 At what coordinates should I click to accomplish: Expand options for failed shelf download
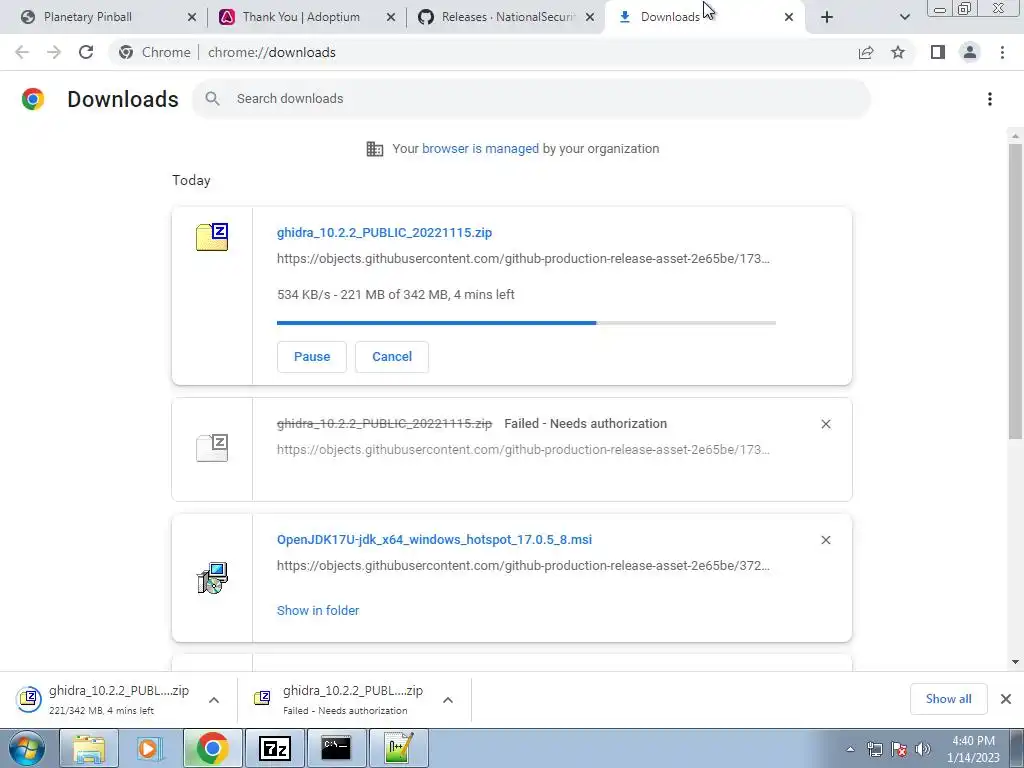pyautogui.click(x=447, y=700)
